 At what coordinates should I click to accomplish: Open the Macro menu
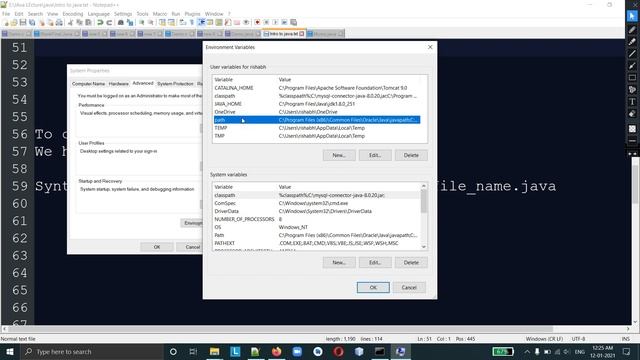tap(160, 14)
